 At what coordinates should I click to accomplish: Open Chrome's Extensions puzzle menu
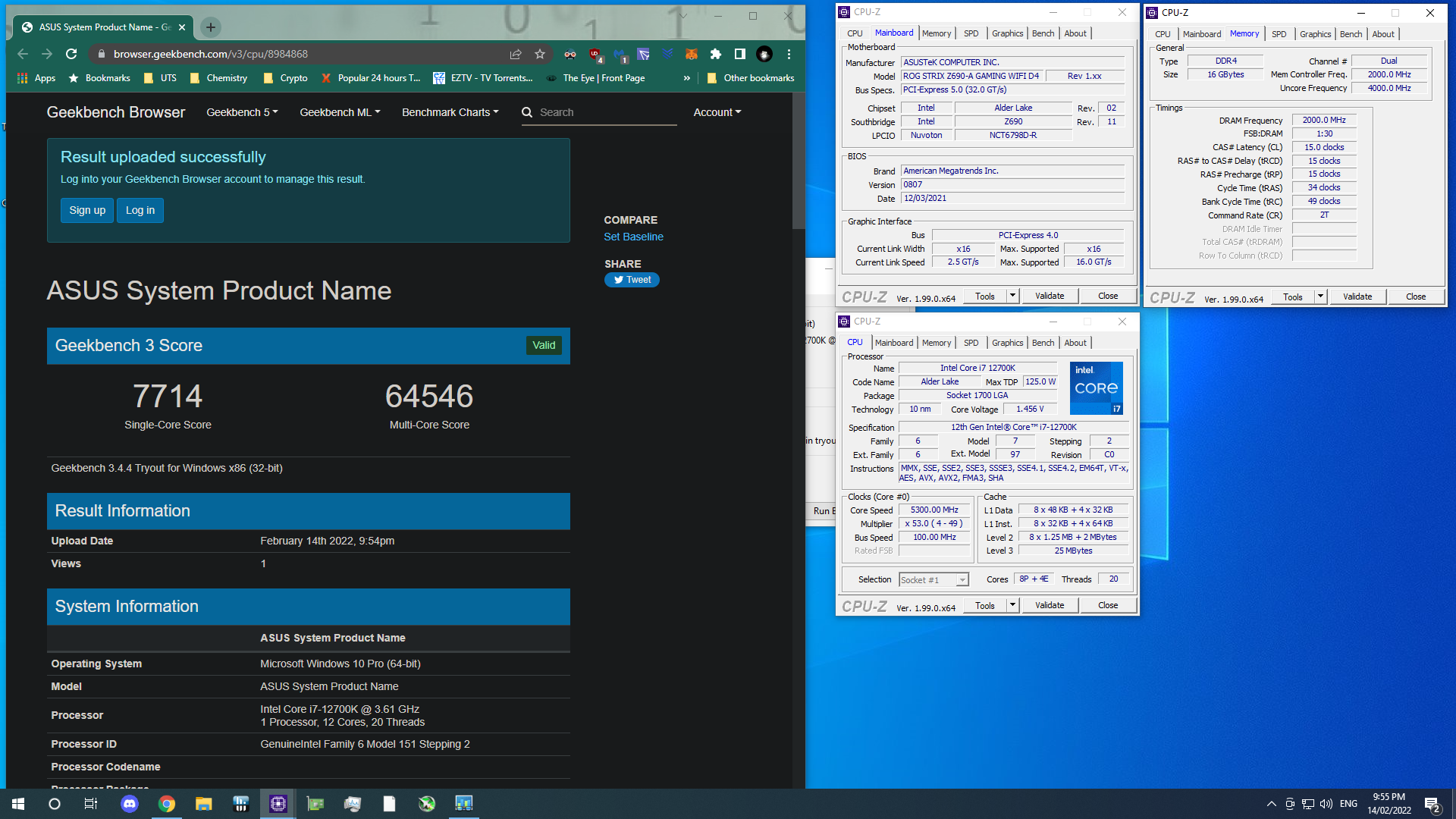pos(715,54)
